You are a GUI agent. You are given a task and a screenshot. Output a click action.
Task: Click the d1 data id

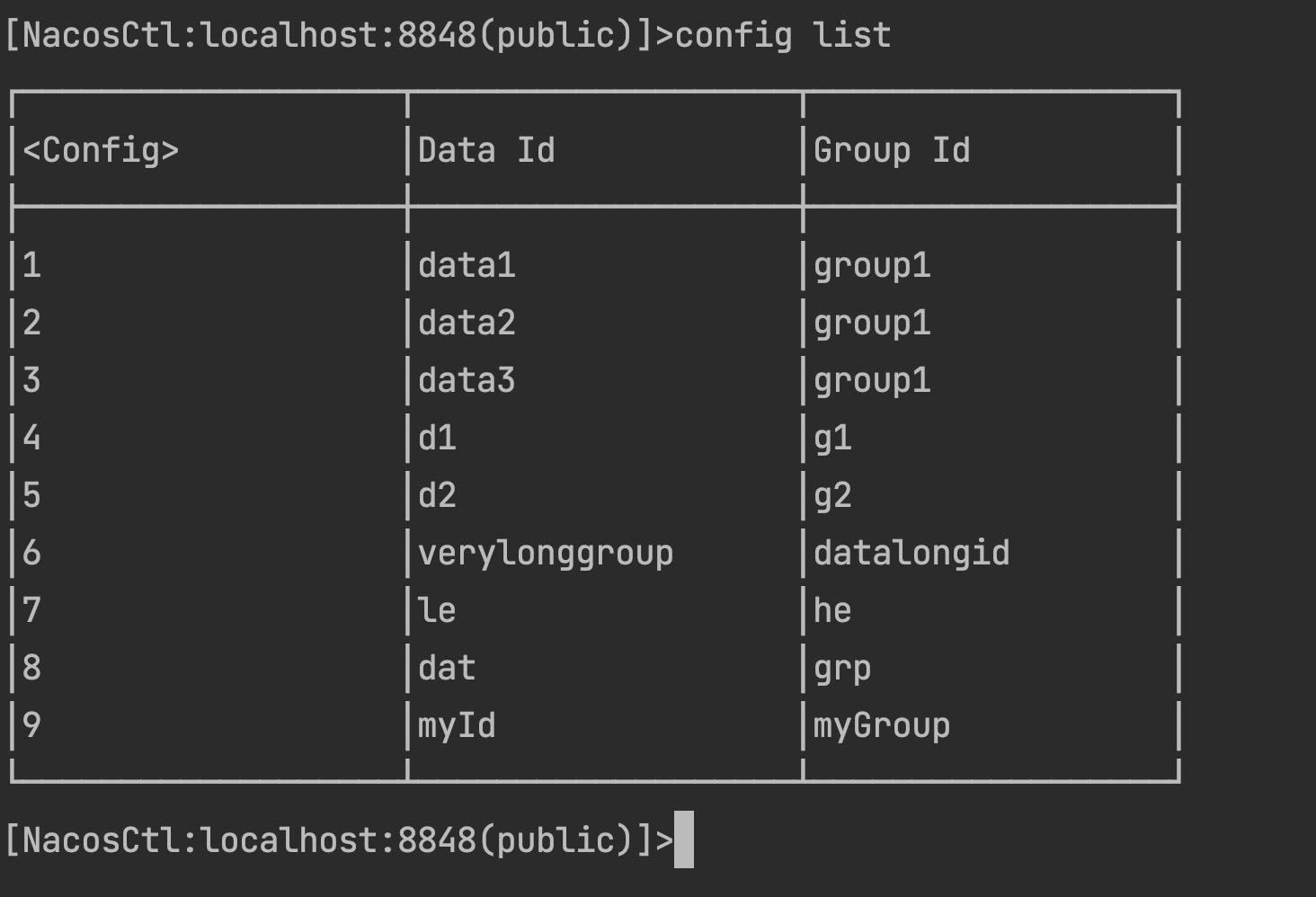click(437, 438)
